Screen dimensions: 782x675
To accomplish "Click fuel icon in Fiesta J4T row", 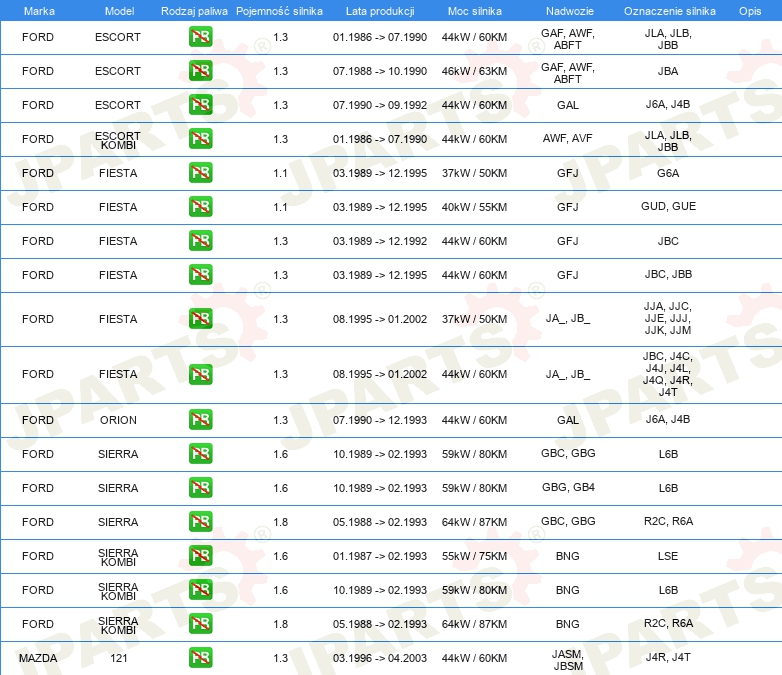I will click(200, 374).
